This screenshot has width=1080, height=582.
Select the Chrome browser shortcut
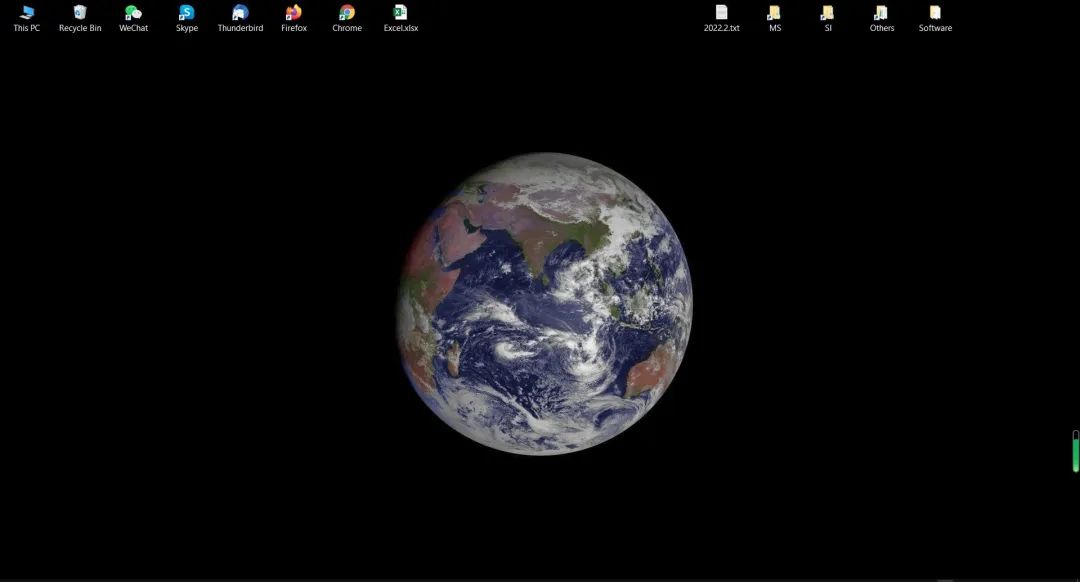coord(347,19)
